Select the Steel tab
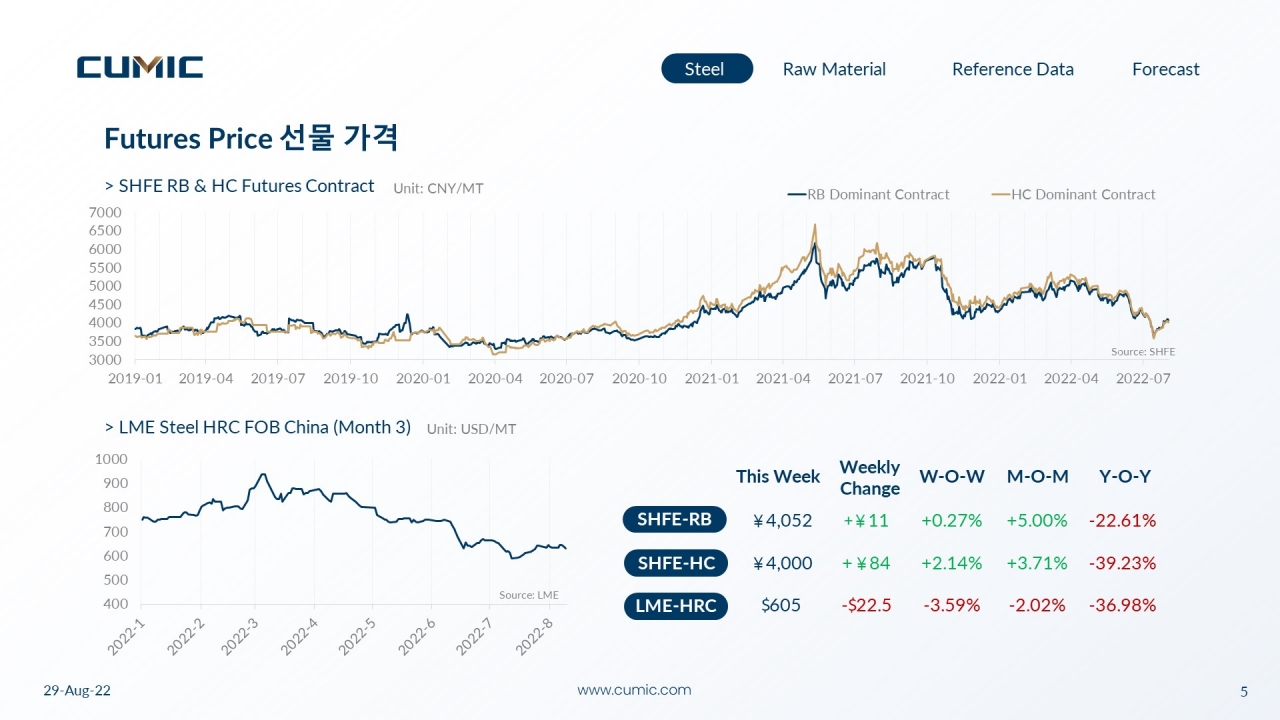The width and height of the screenshot is (1280, 720). click(707, 68)
